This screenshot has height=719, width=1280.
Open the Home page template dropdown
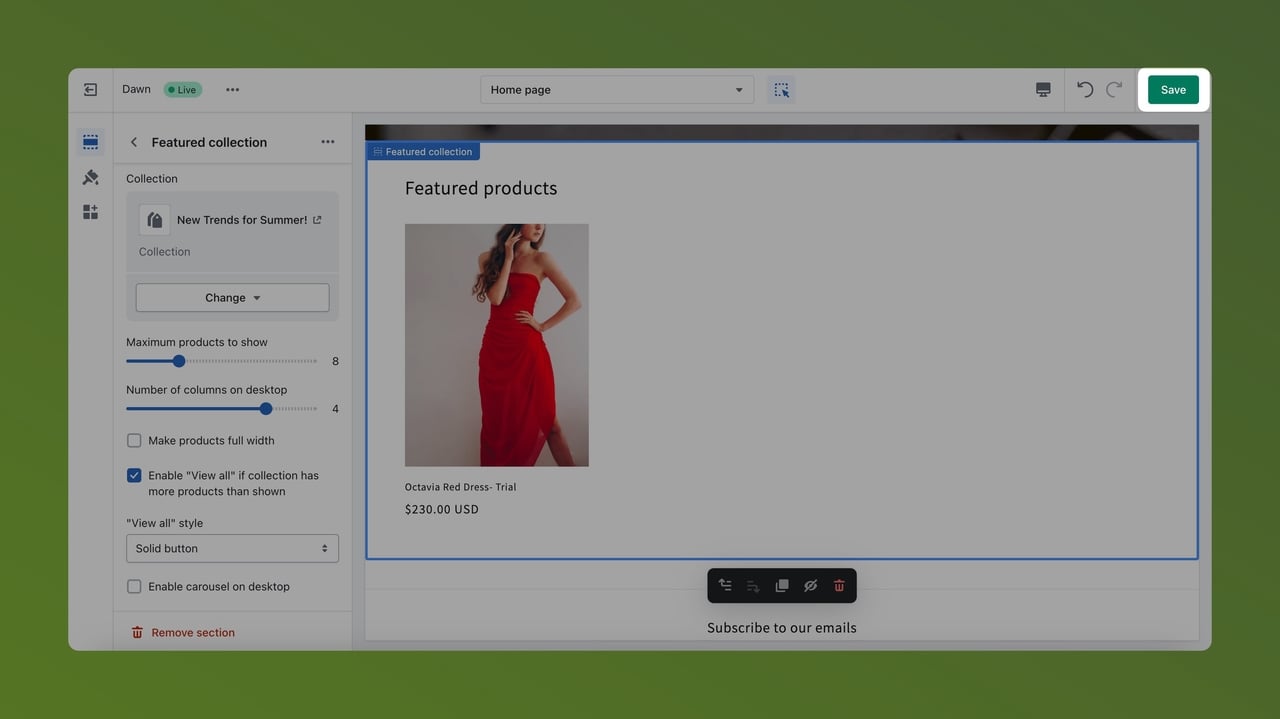(617, 90)
